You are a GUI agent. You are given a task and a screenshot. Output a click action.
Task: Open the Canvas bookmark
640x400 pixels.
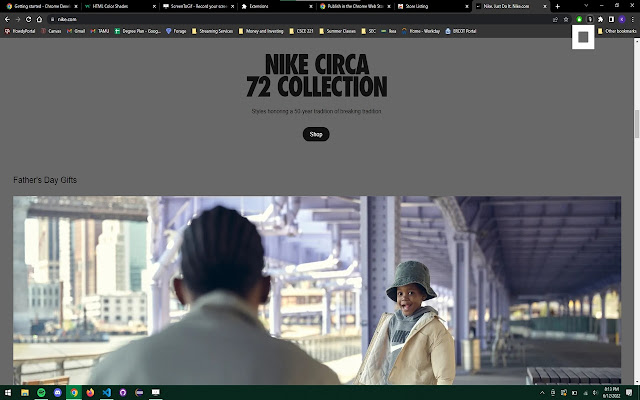point(51,31)
